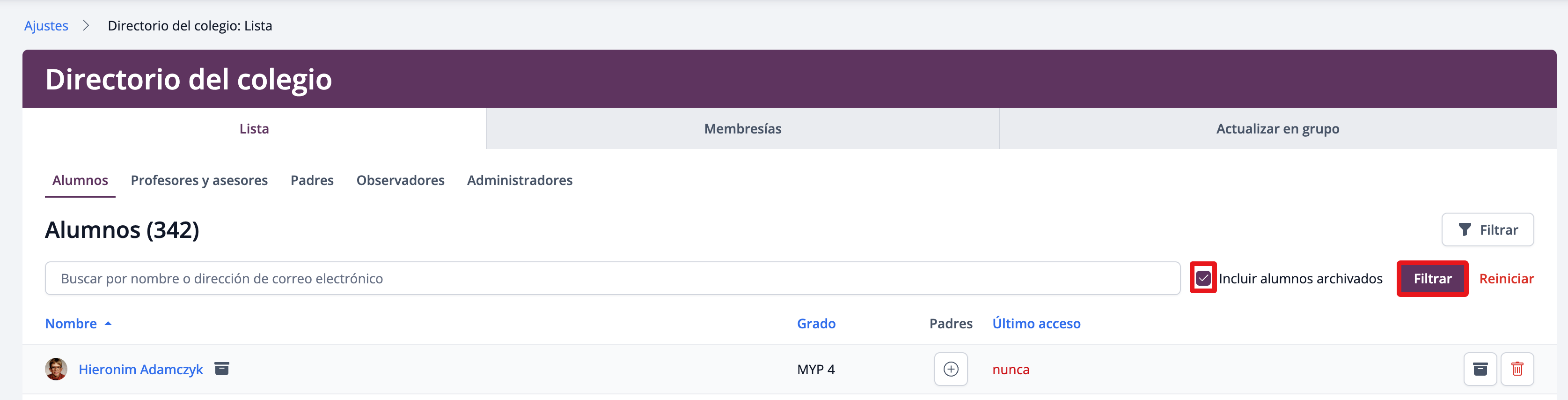The width and height of the screenshot is (1568, 400).
Task: Click the archive button for Hieronim Adamczyk
Action: pyautogui.click(x=1480, y=369)
